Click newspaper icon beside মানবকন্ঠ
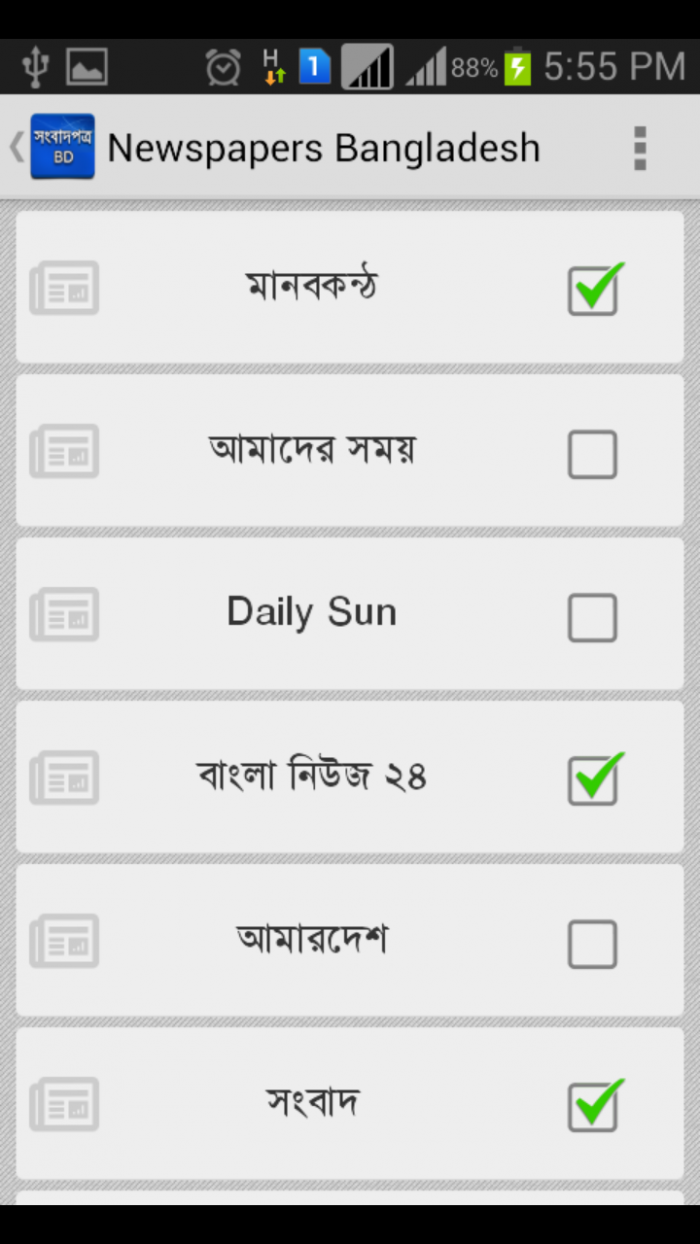Viewport: 700px width, 1244px height. tap(64, 288)
